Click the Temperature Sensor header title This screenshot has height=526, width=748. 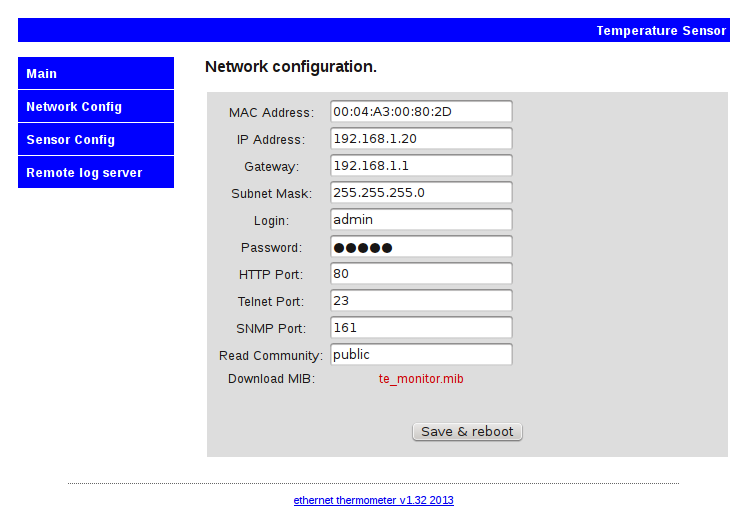click(x=661, y=31)
